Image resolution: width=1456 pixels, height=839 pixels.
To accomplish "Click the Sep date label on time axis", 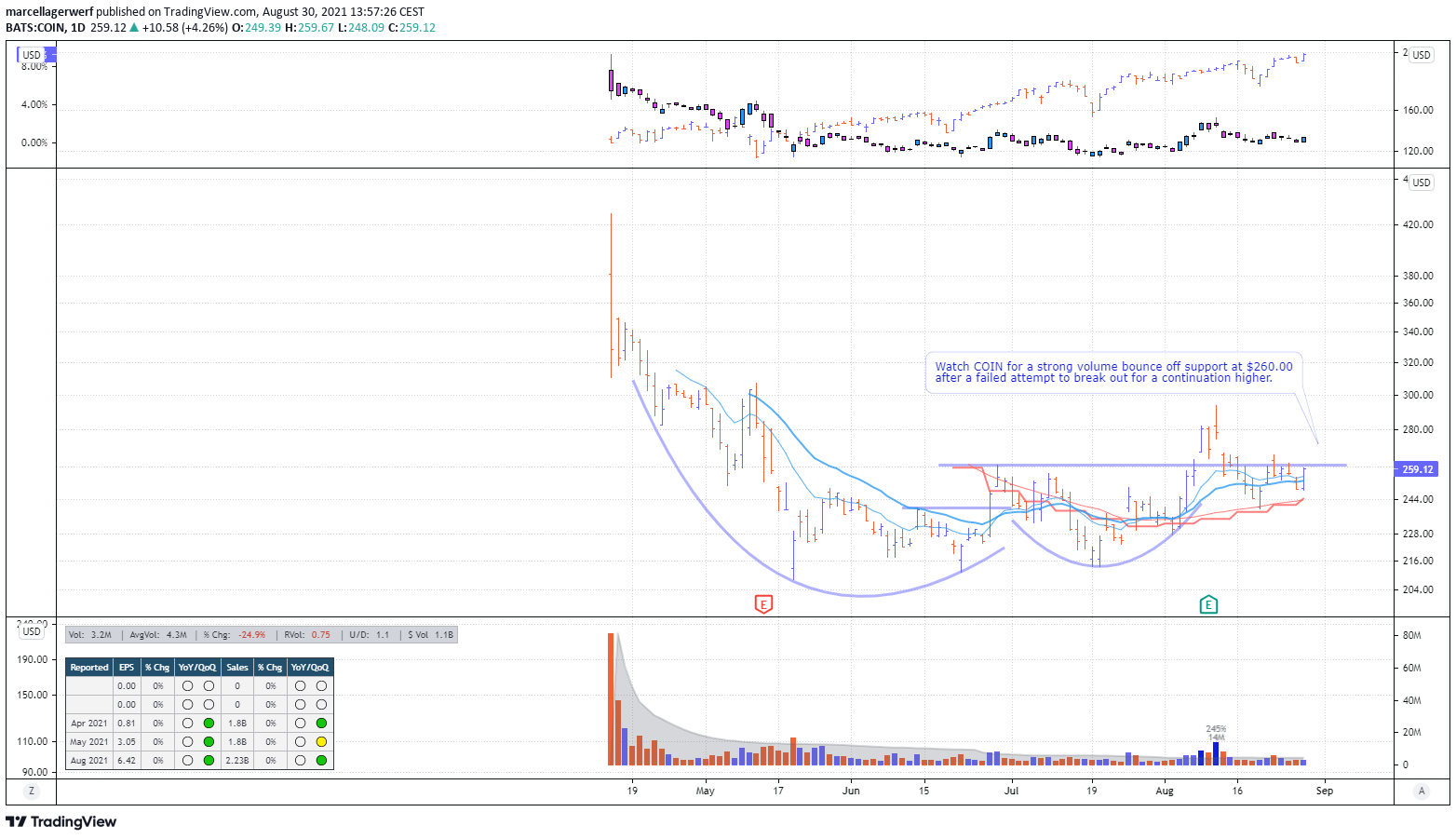I will pos(1325,791).
